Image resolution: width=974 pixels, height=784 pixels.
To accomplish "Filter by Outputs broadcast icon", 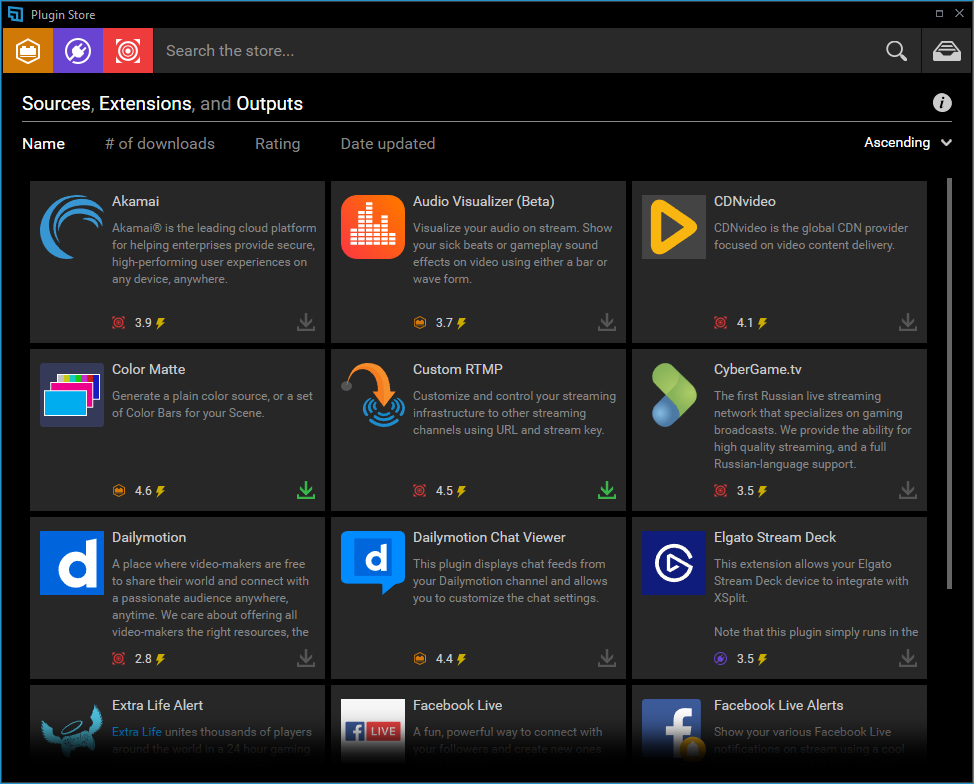I will tap(128, 51).
